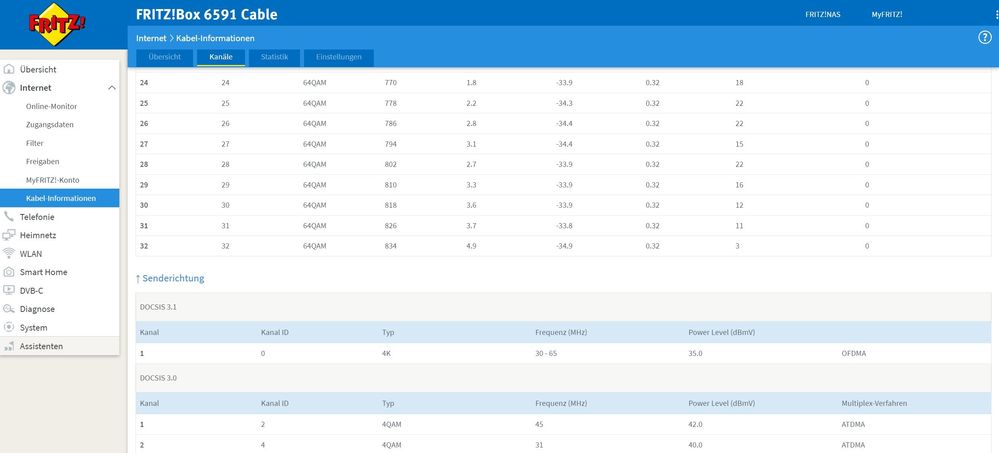Click Internet in the breadcrumb
This screenshot has height=453, width=999.
pos(151,39)
